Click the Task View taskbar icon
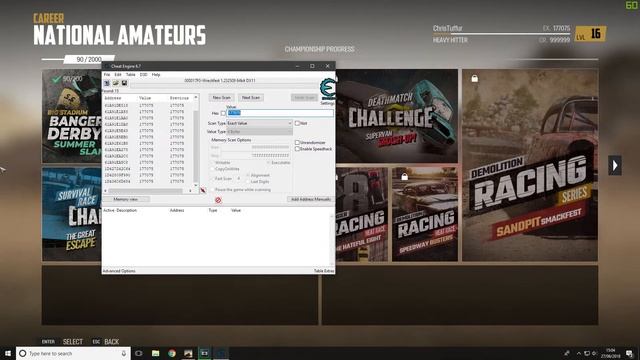This screenshot has width=640, height=360. (x=139, y=353)
